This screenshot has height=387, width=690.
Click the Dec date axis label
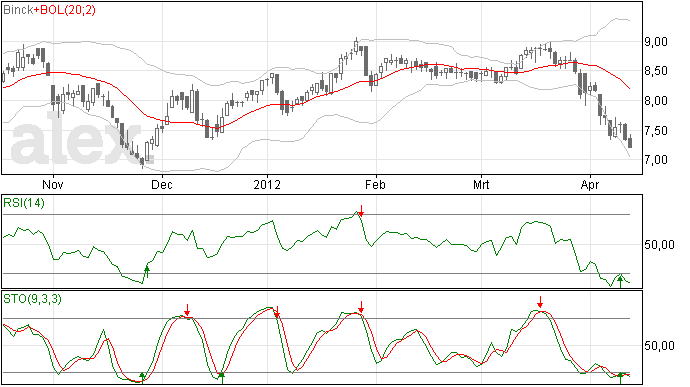coord(162,184)
